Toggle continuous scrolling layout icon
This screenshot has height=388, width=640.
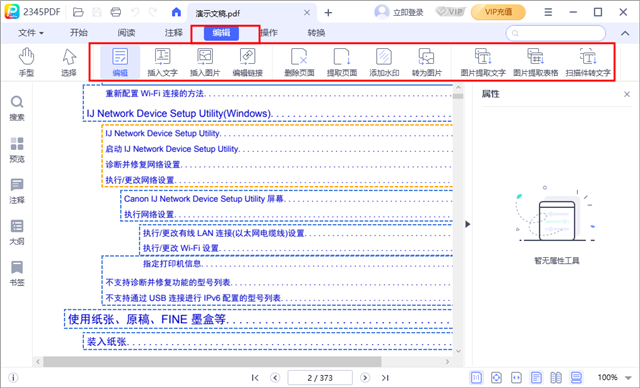576,378
